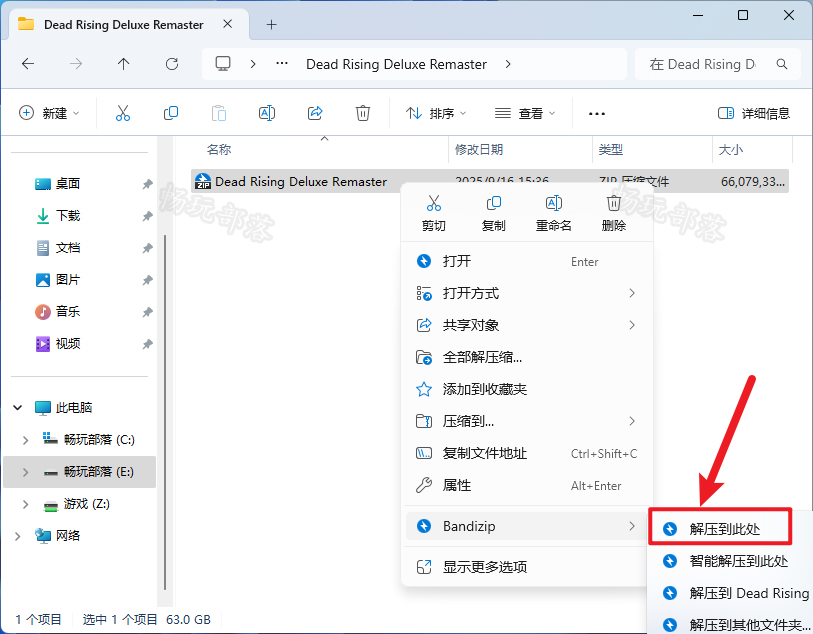Select 复制文件地址 in the context menu
The width and height of the screenshot is (813, 634).
click(527, 454)
